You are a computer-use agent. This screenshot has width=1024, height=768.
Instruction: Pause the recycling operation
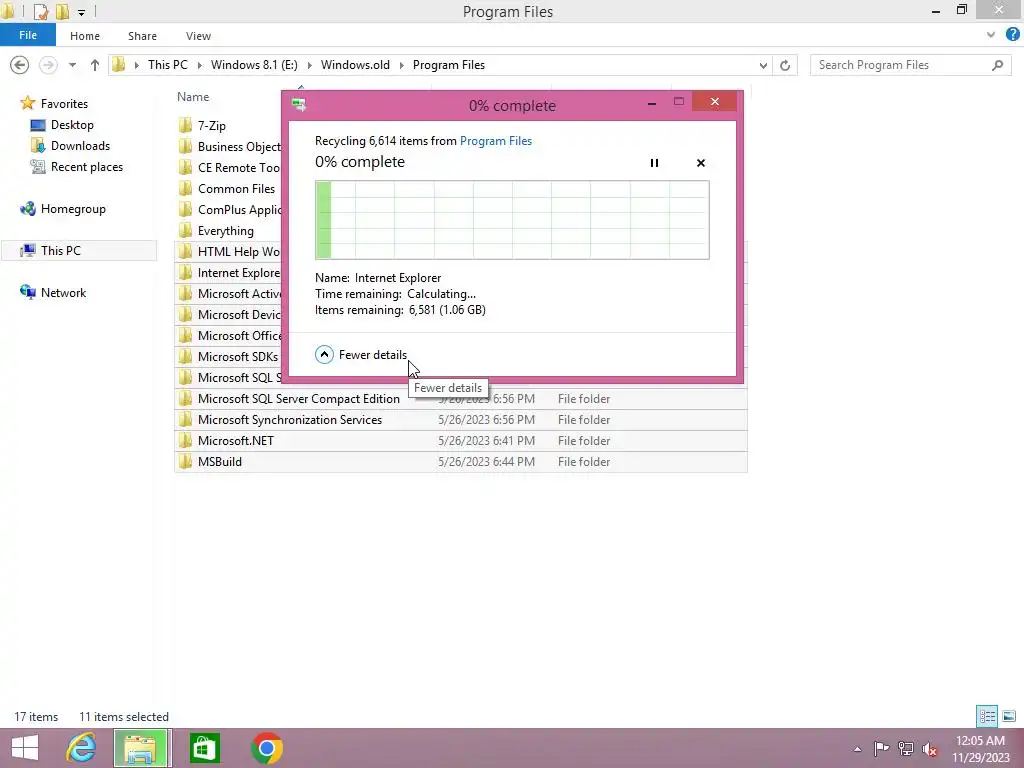[654, 163]
